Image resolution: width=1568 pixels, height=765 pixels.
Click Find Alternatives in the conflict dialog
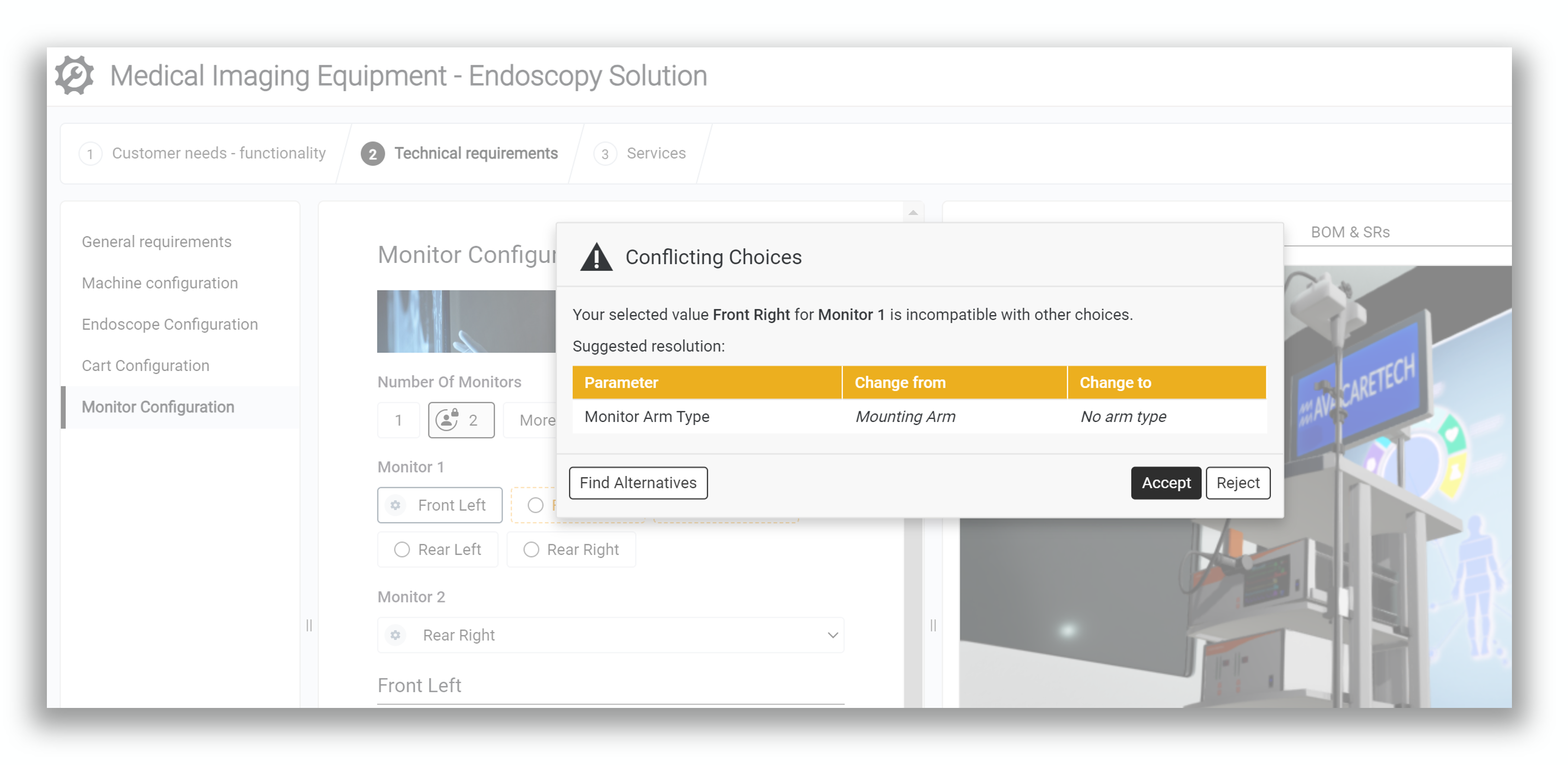638,483
